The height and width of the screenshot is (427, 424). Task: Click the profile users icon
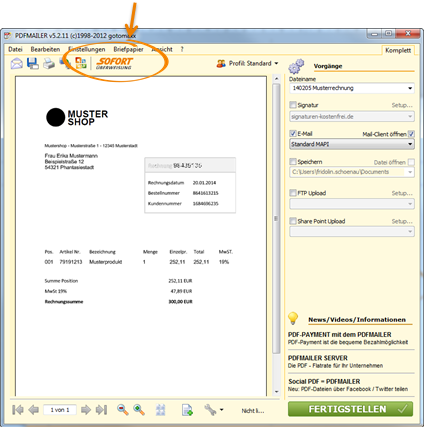coord(221,63)
